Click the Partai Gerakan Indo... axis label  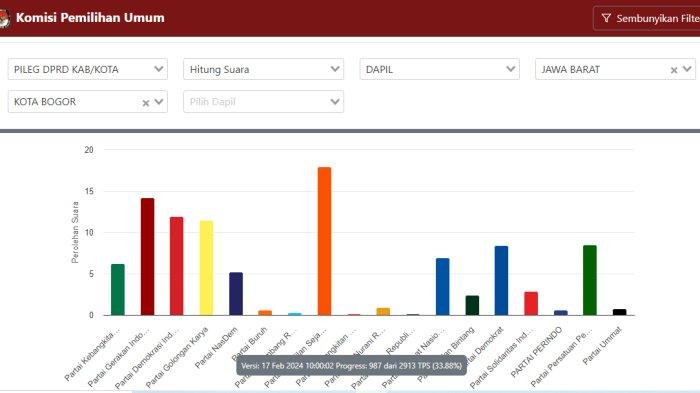coord(119,357)
